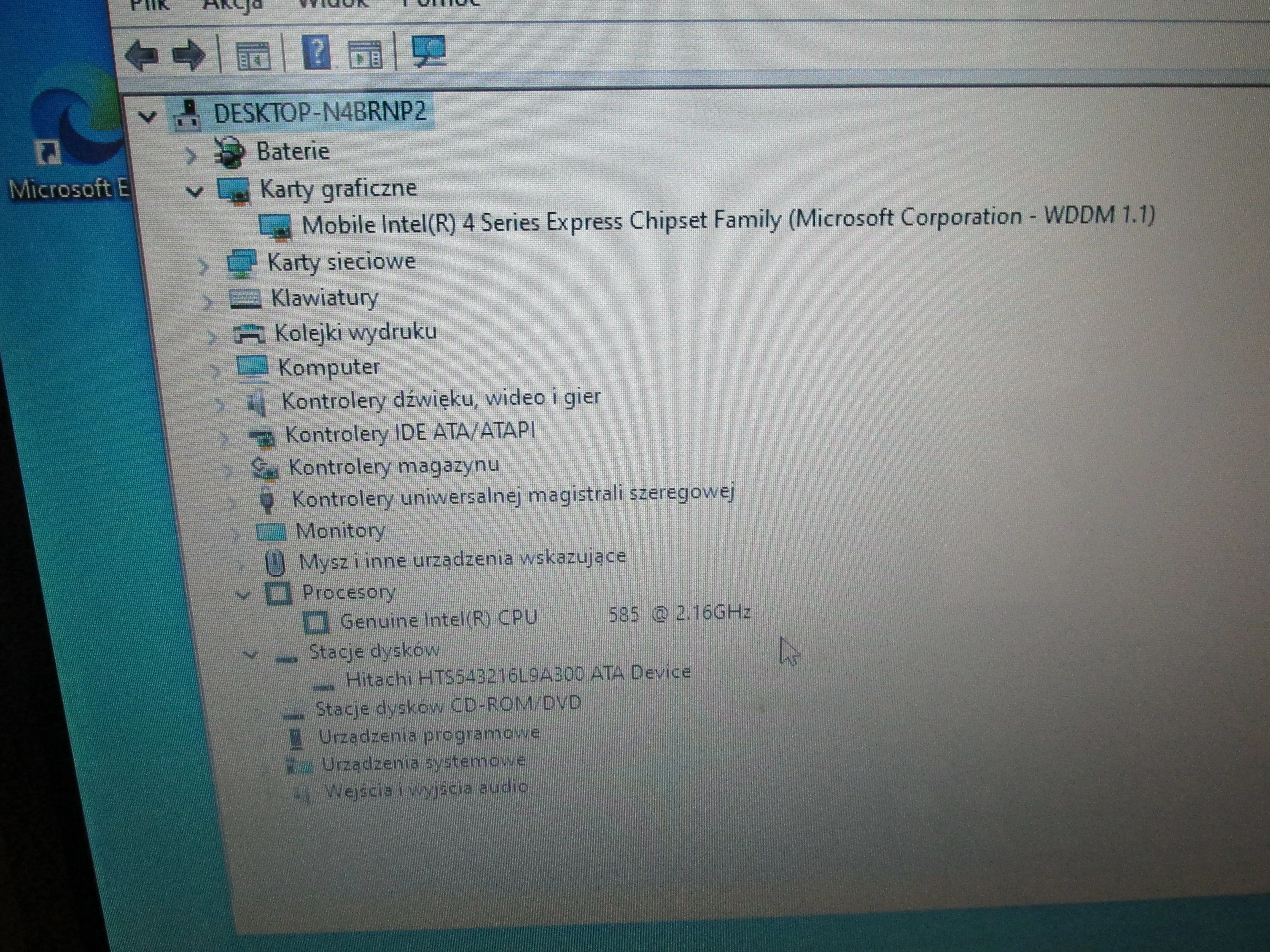Click the Karty sieciowe network icon

241,263
